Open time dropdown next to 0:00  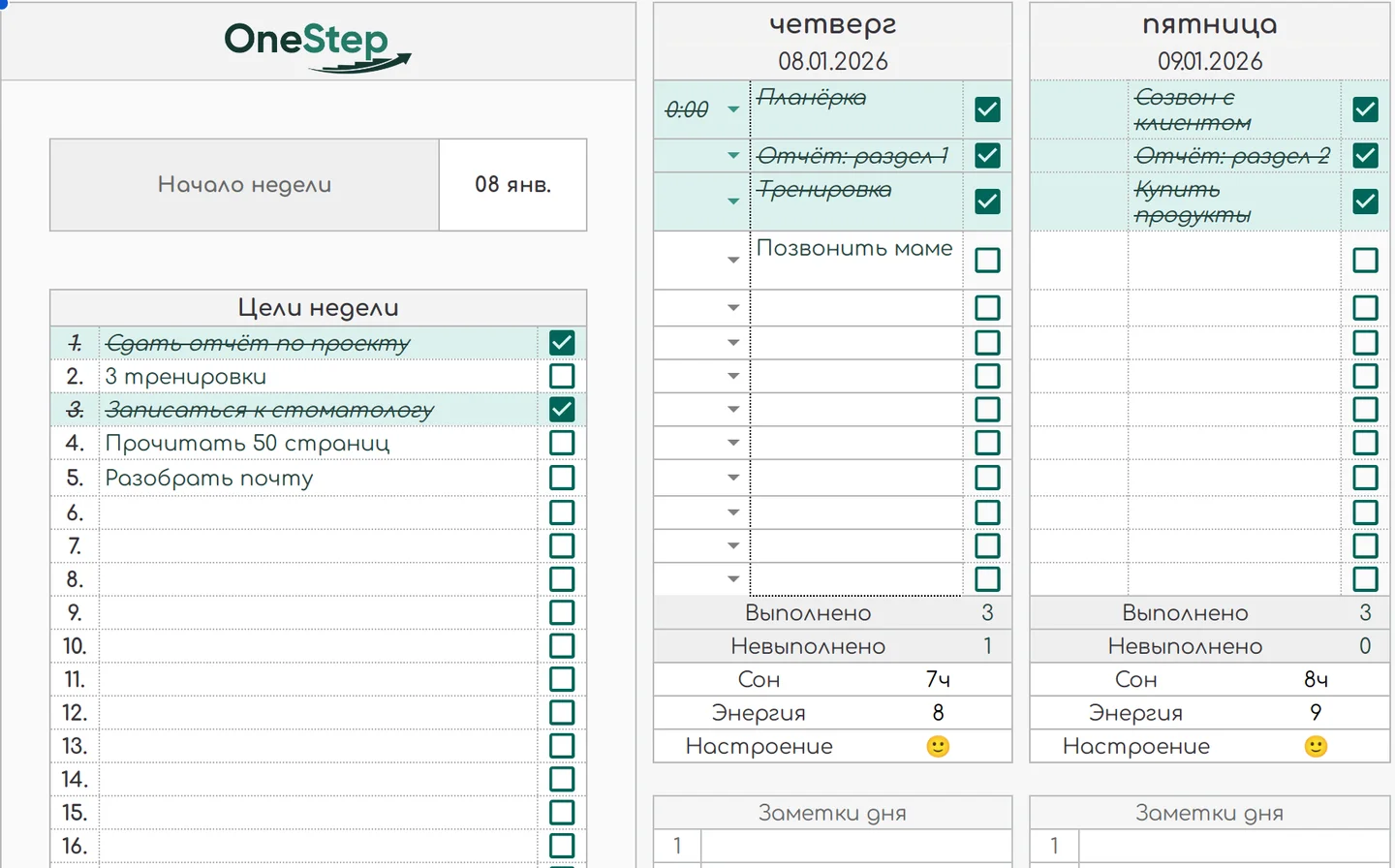733,109
